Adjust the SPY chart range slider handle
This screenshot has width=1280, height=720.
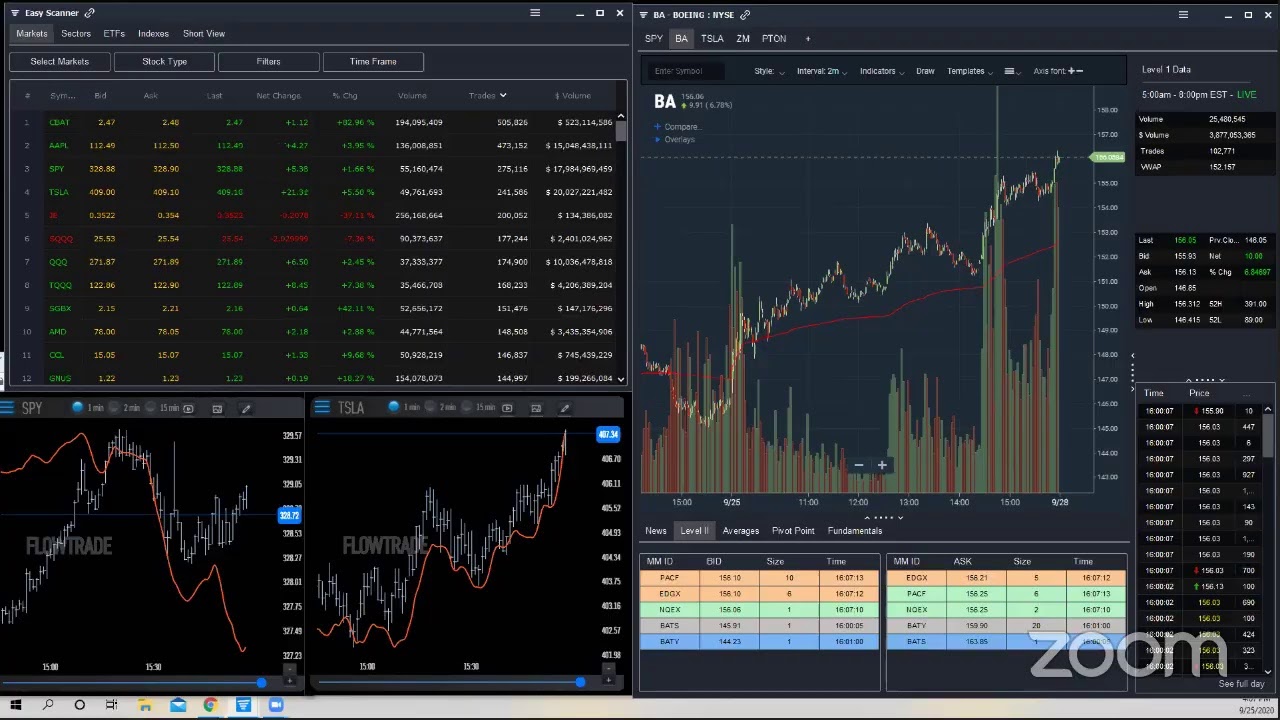tap(261, 683)
